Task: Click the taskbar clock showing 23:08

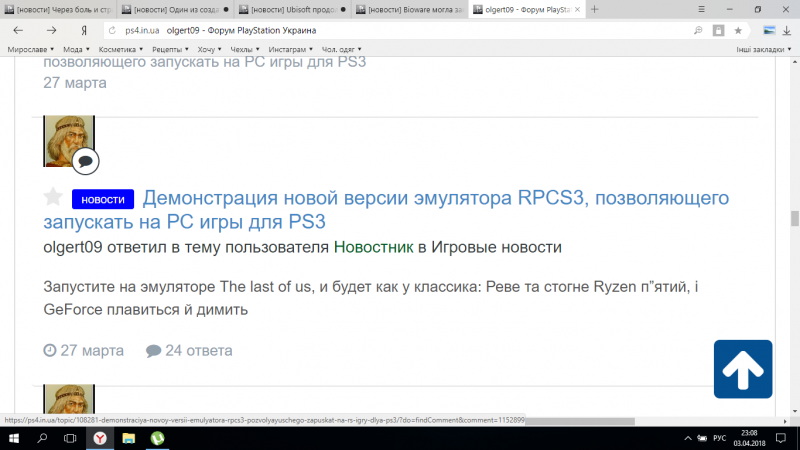Action: [749, 438]
